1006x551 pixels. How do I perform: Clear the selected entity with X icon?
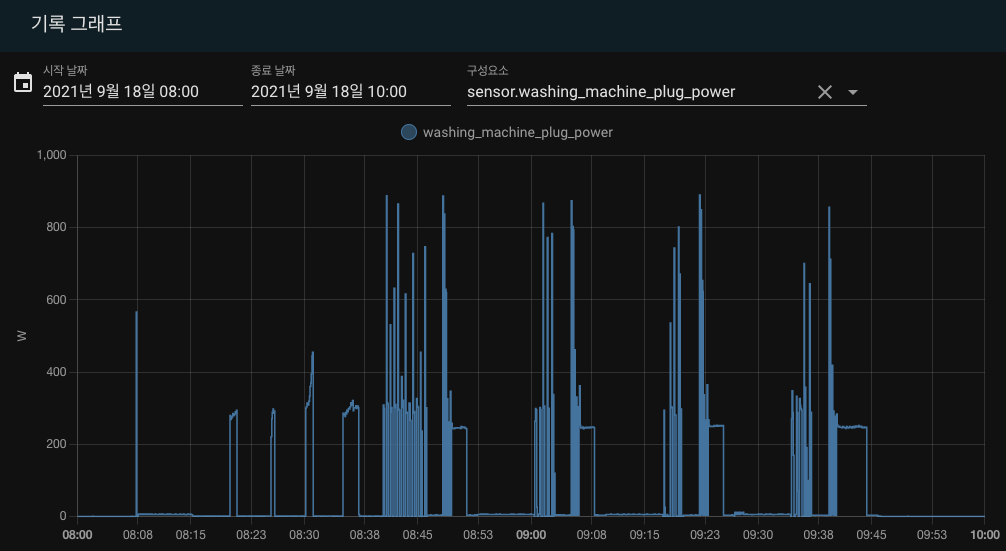(824, 92)
